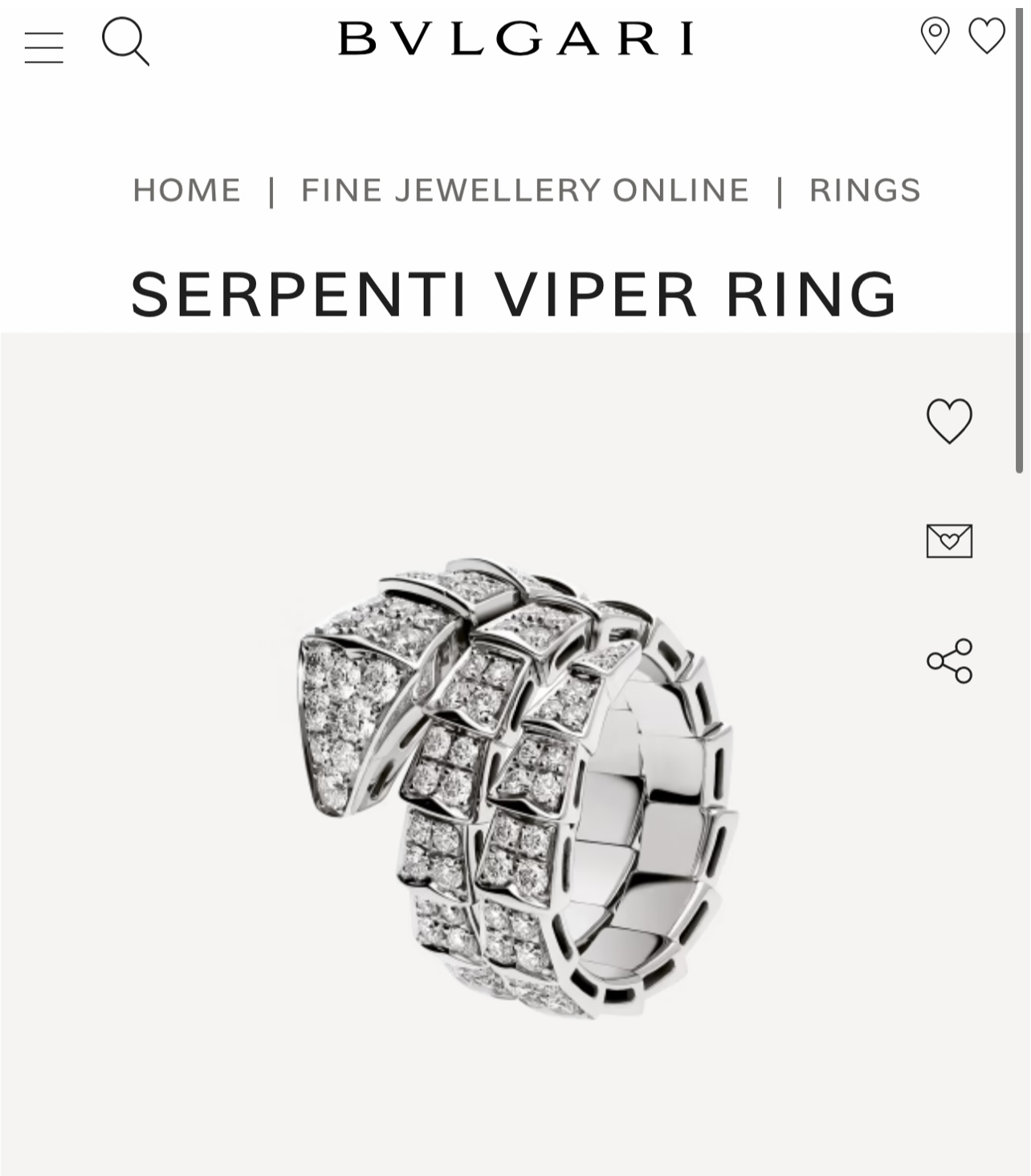Share this product via share icon
The width and height of the screenshot is (1031, 1176).
(949, 661)
